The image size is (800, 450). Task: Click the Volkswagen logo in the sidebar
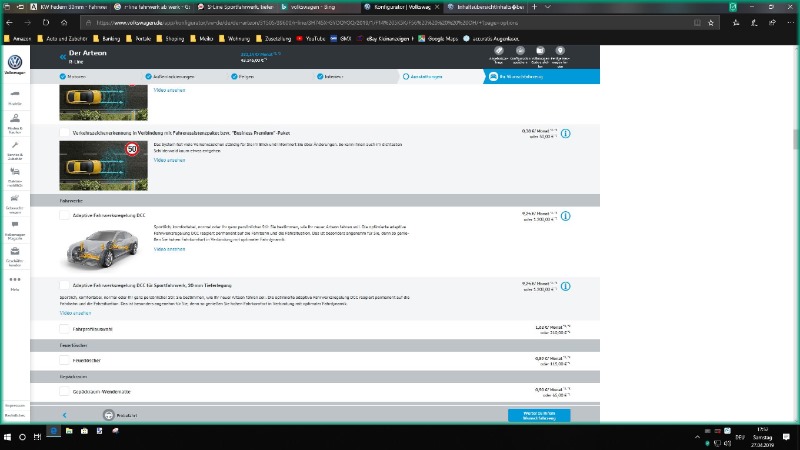(x=14, y=60)
